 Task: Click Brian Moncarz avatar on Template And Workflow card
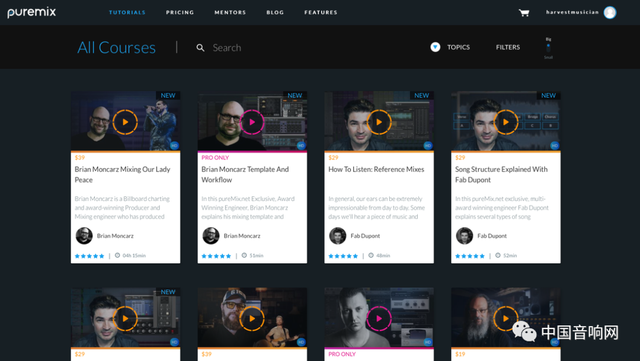(211, 236)
